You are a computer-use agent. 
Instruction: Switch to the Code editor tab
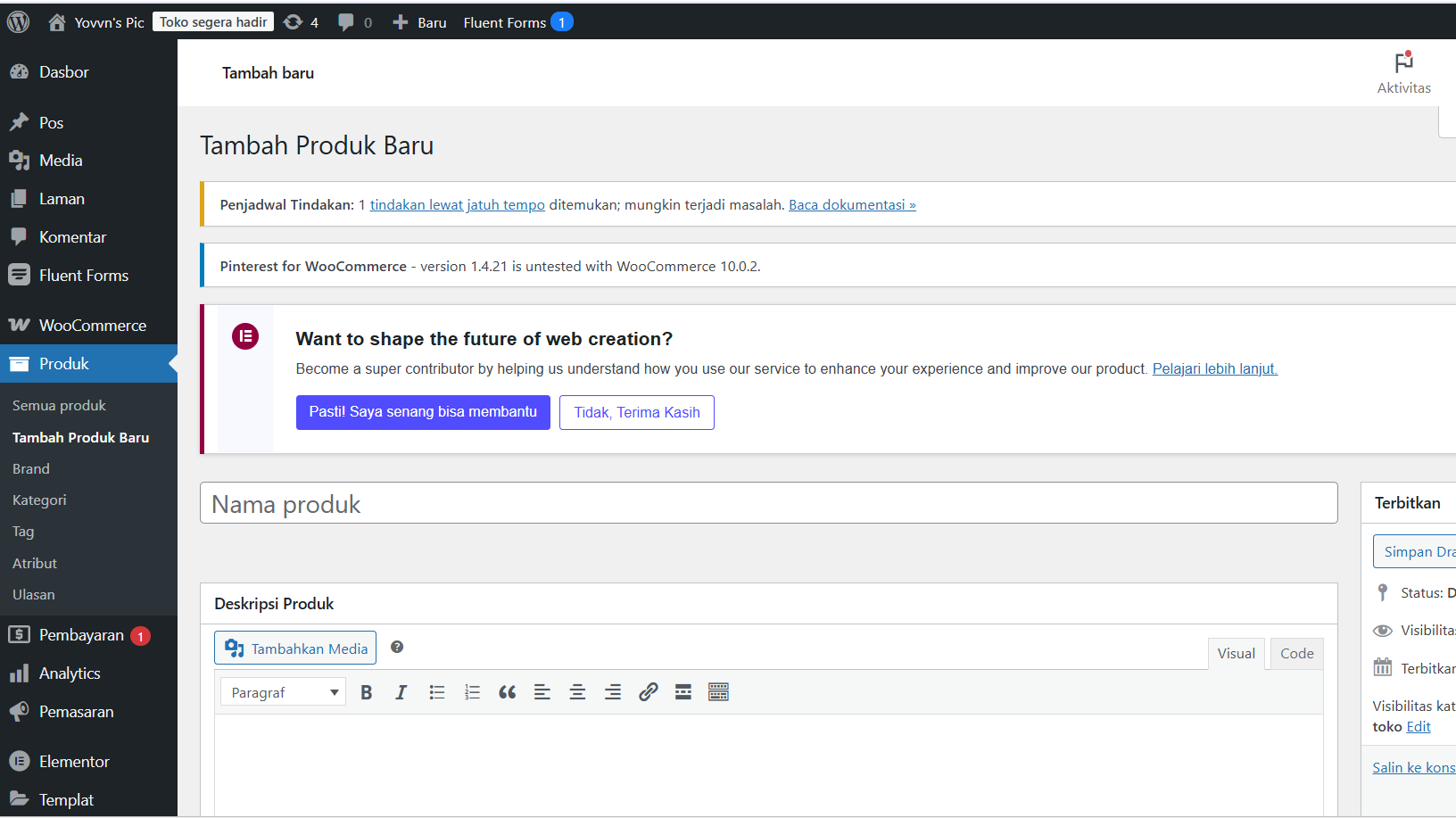[1296, 654]
